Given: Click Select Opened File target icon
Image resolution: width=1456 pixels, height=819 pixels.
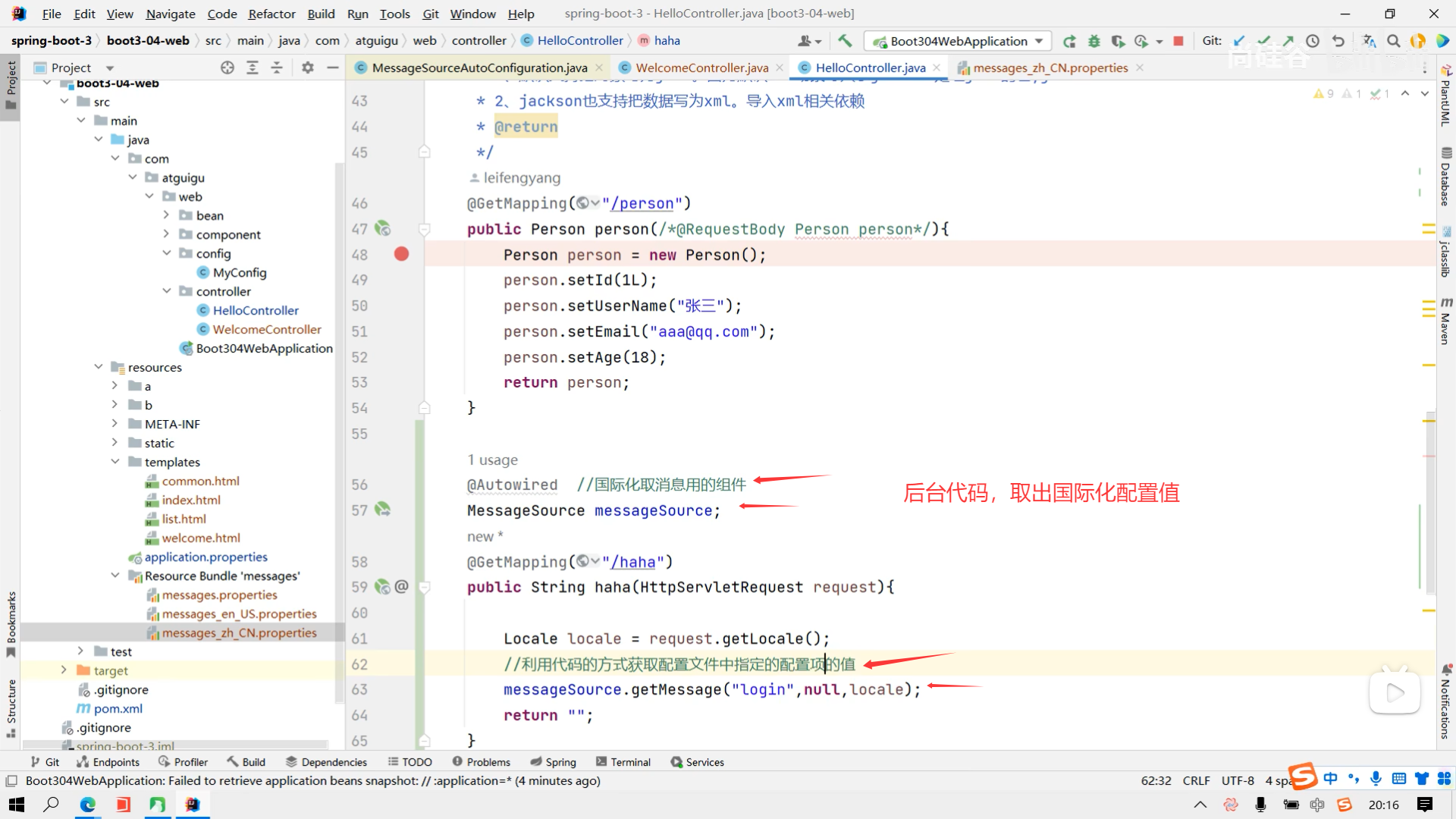Looking at the screenshot, I should [x=227, y=67].
